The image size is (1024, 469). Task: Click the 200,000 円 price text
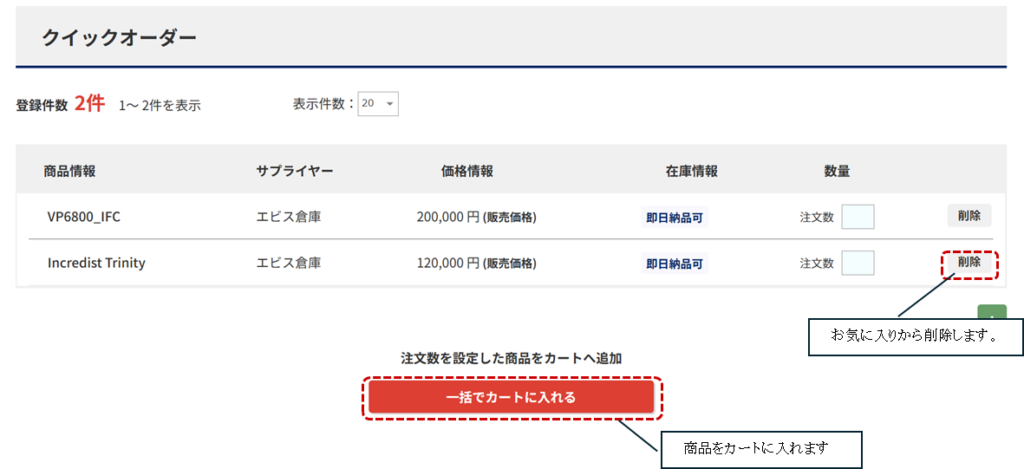pyautogui.click(x=448, y=216)
